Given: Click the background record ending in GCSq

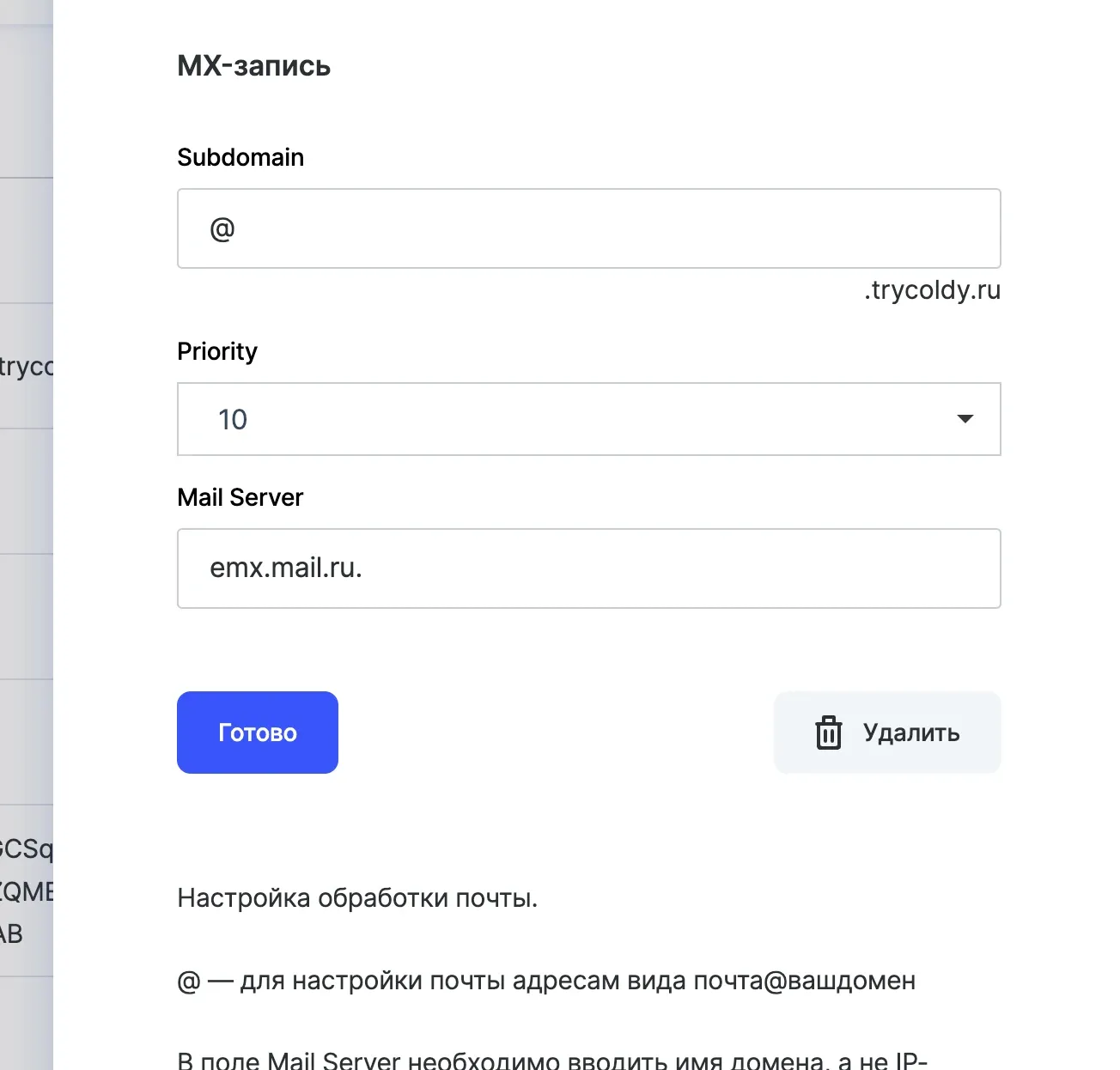Looking at the screenshot, I should pyautogui.click(x=27, y=849).
